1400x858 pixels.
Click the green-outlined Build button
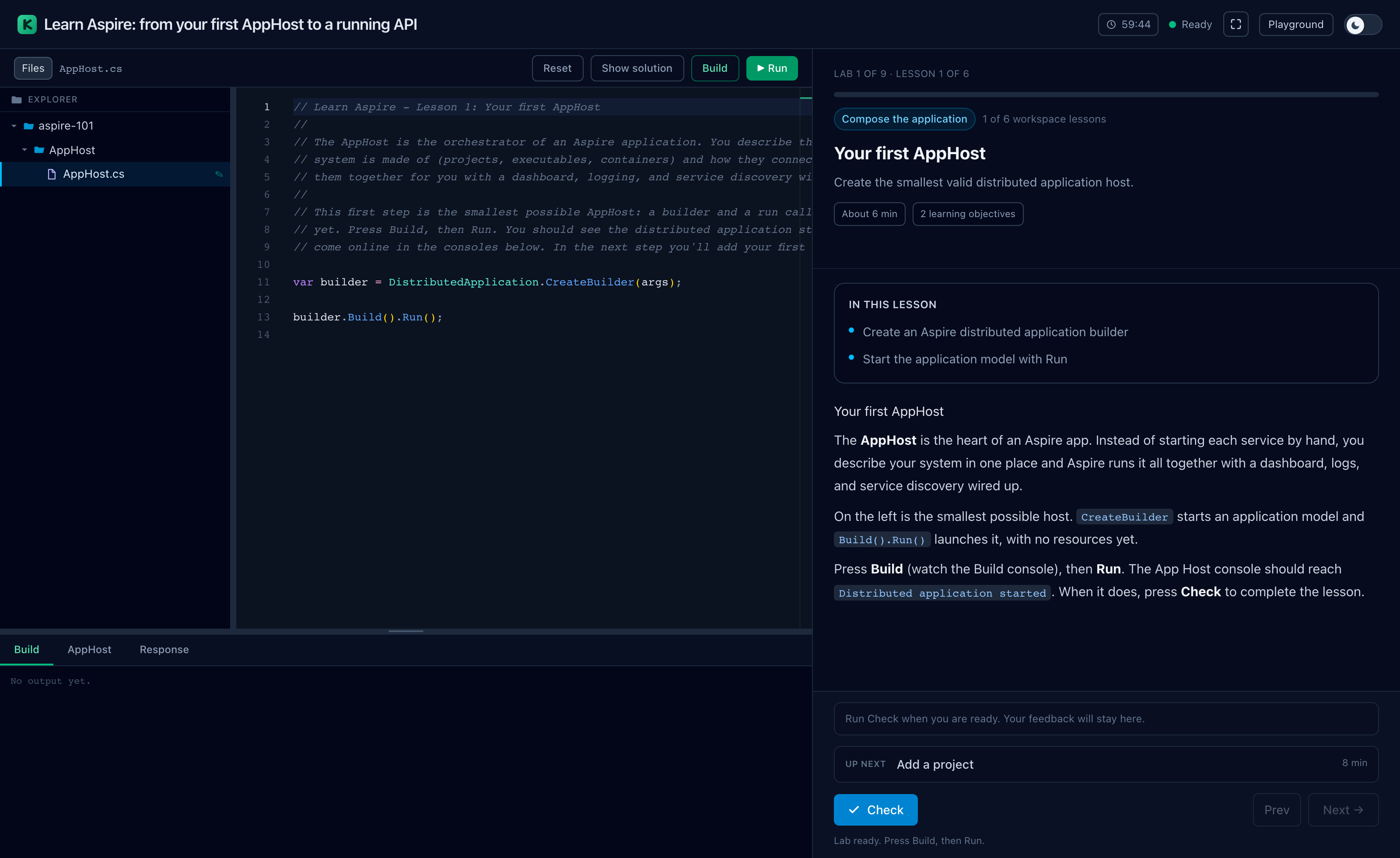coord(715,68)
